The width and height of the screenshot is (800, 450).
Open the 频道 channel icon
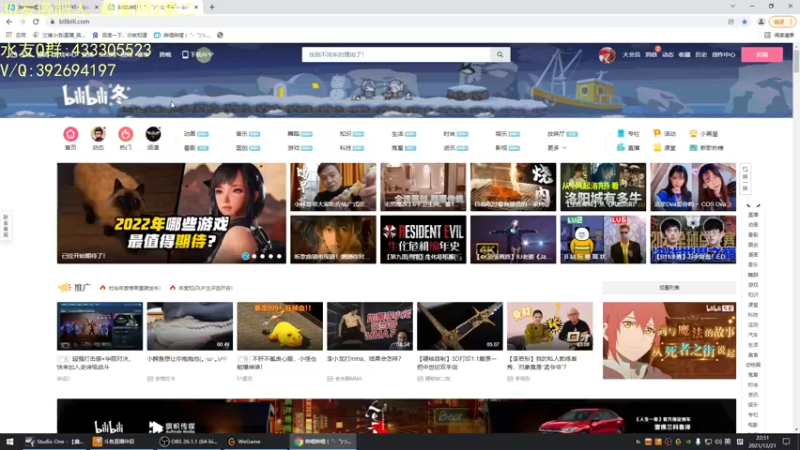[153, 134]
